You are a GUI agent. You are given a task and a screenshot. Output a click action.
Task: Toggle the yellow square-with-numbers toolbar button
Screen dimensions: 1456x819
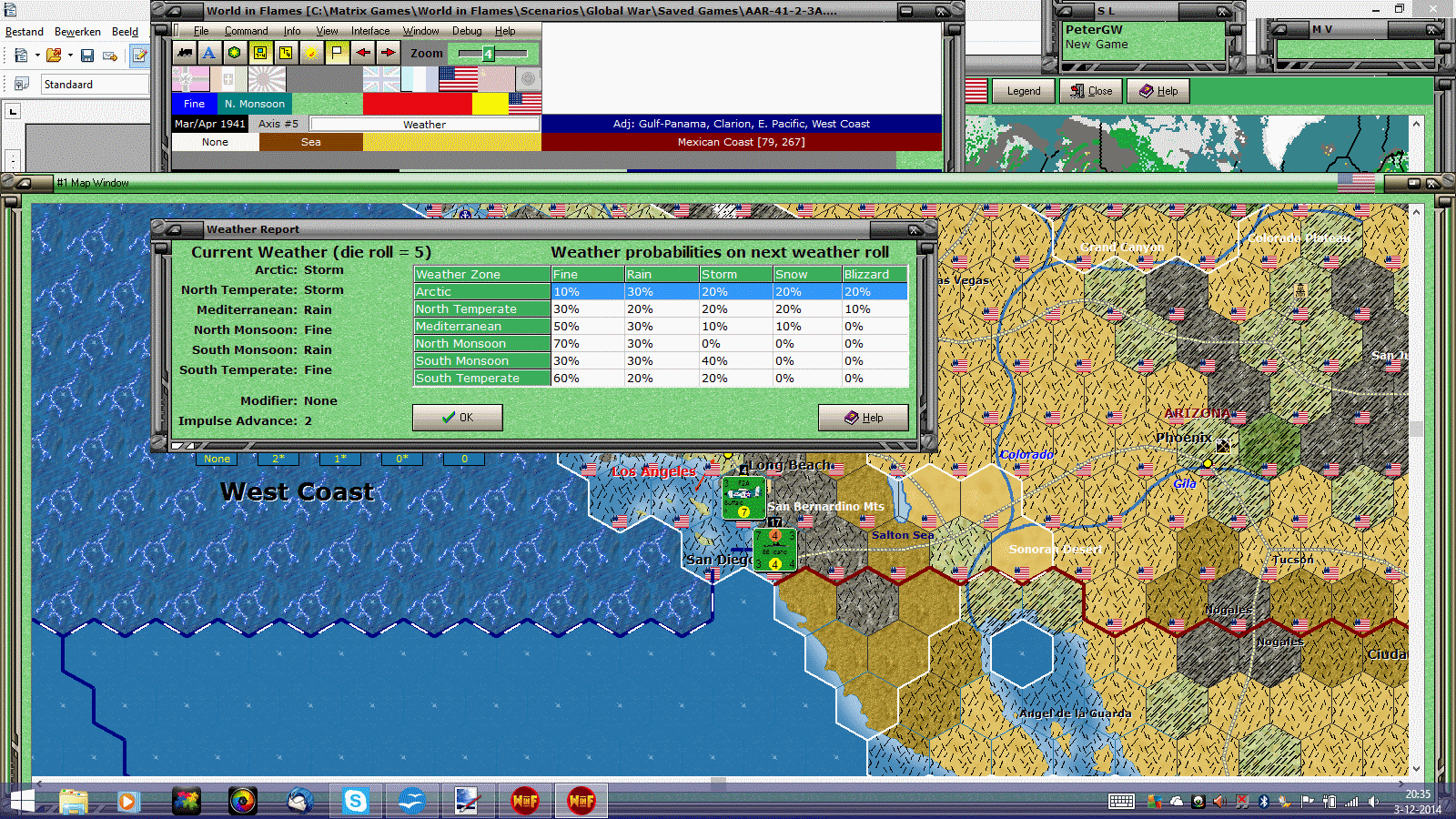(x=286, y=53)
